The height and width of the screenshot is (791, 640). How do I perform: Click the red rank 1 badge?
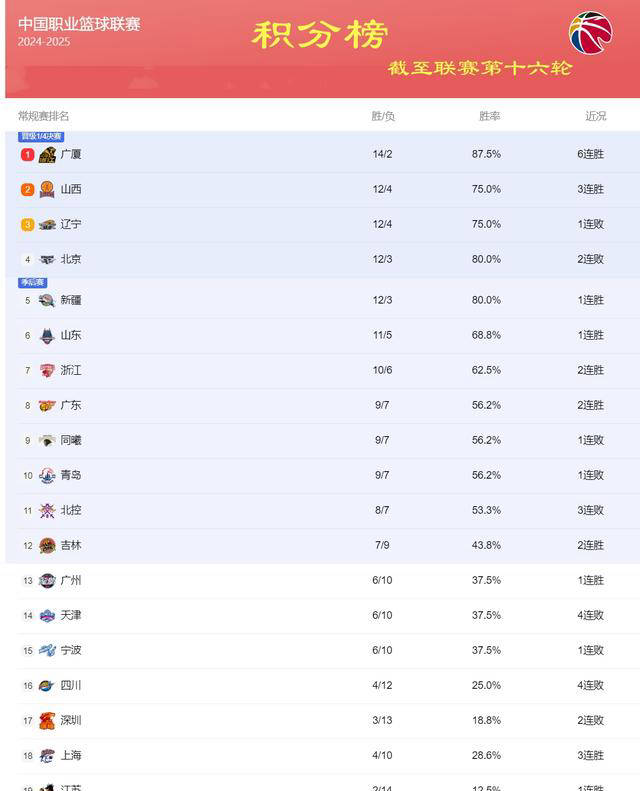pos(27,155)
